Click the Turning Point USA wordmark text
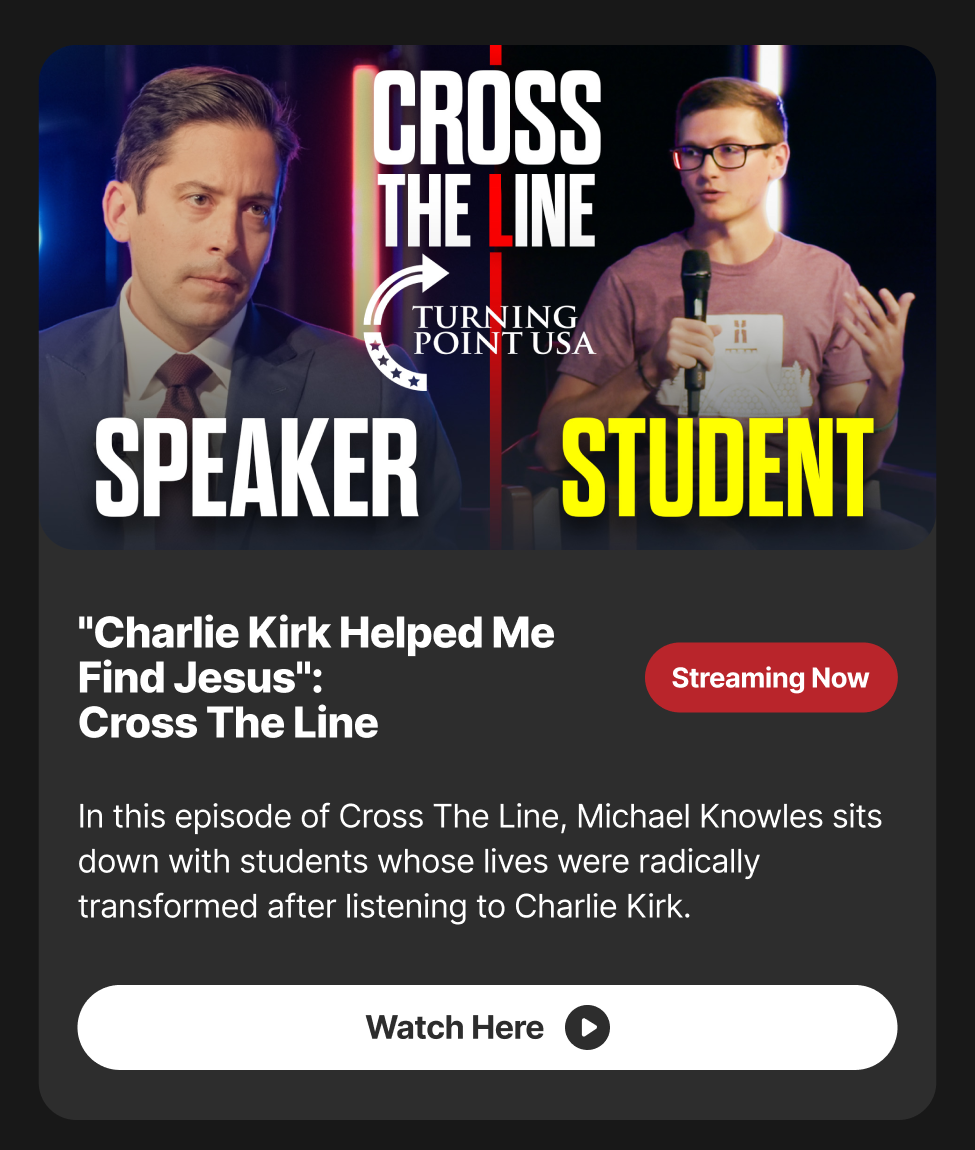The height and width of the screenshot is (1150, 975). click(x=503, y=330)
